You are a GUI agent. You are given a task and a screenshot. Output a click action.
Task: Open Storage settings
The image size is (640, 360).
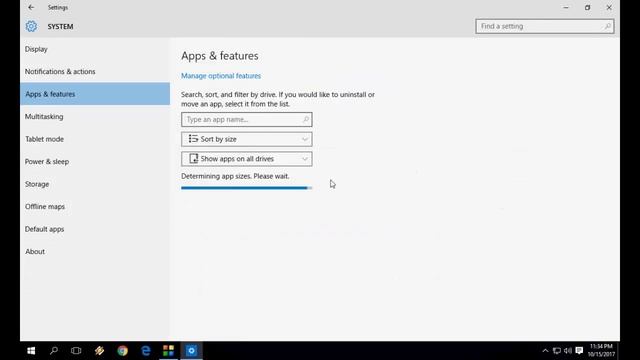point(95,184)
